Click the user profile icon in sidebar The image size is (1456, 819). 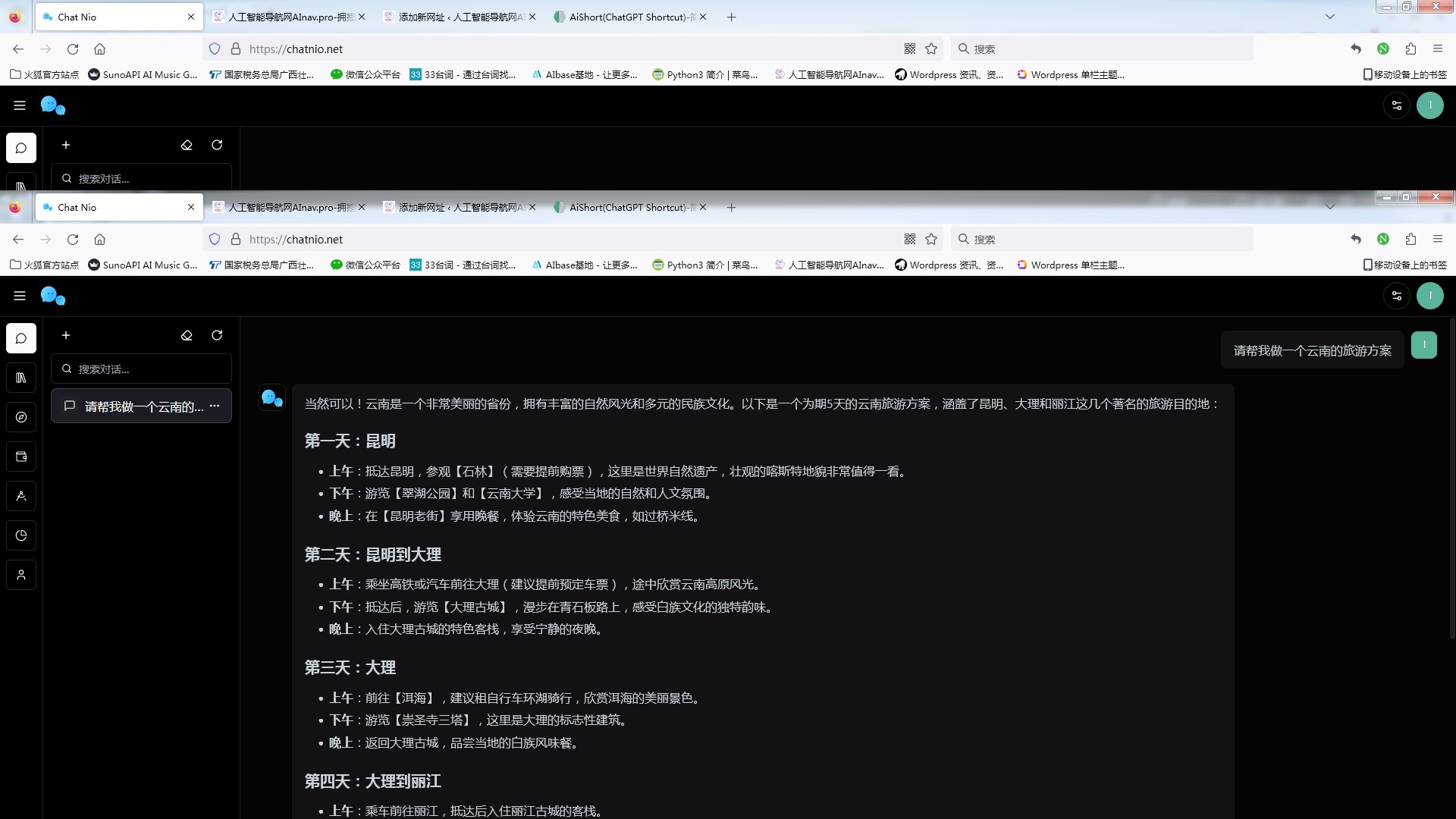coord(21,575)
